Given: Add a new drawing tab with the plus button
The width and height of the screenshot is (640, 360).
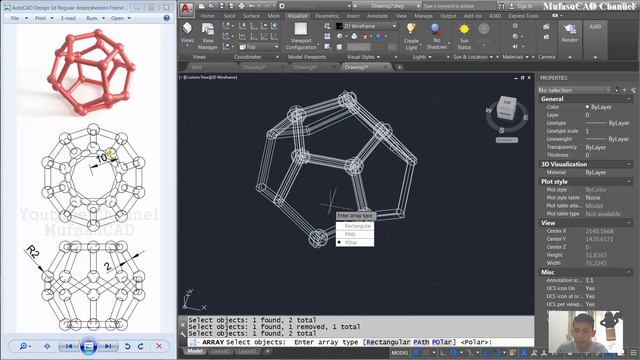Looking at the screenshot, I should (400, 67).
